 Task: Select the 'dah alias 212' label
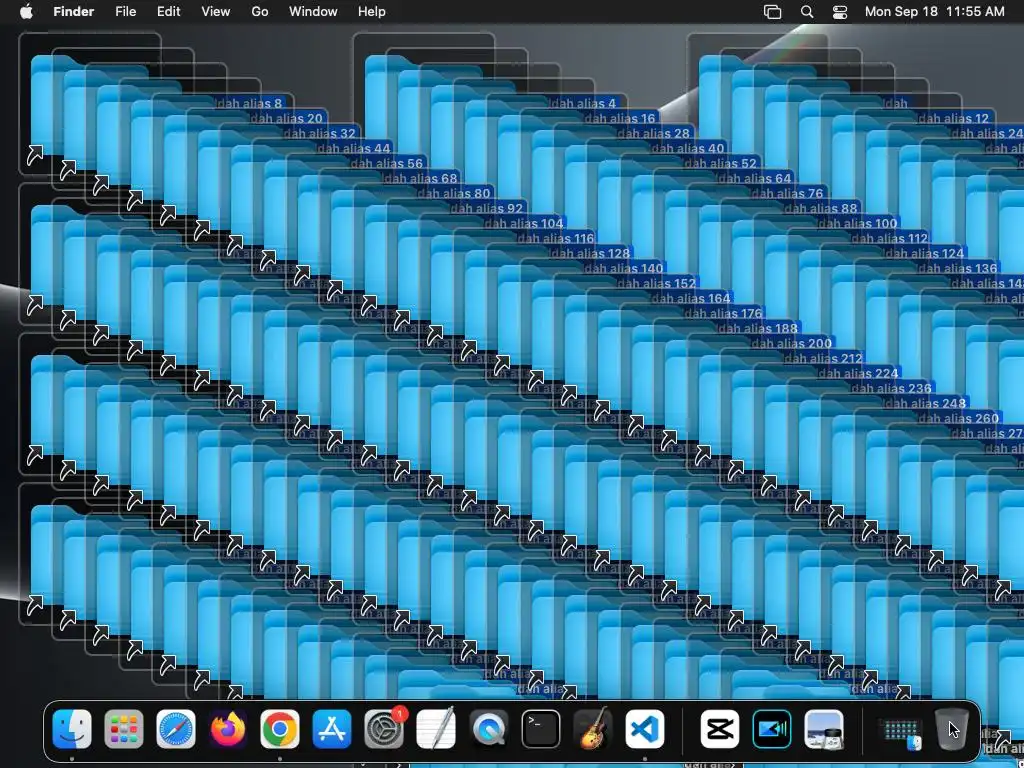(x=824, y=359)
